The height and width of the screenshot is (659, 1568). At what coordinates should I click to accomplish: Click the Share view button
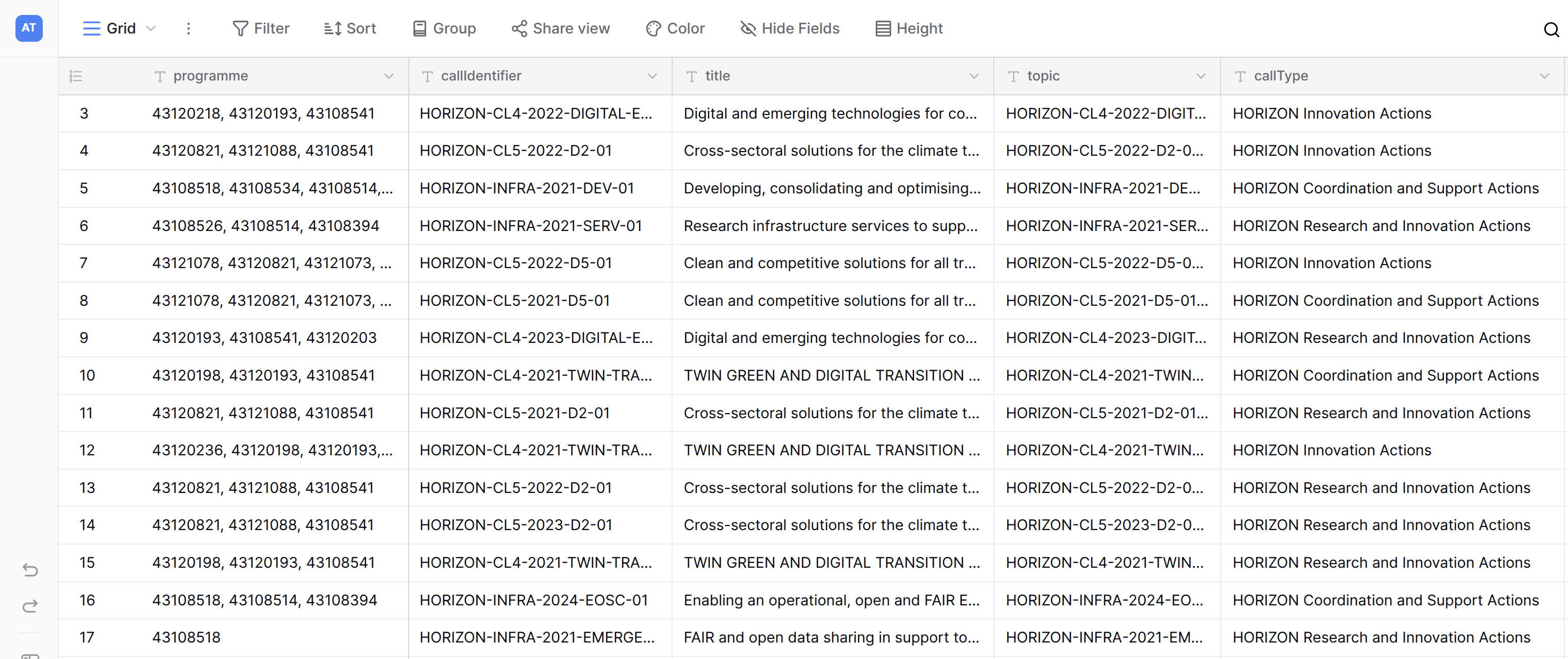560,29
